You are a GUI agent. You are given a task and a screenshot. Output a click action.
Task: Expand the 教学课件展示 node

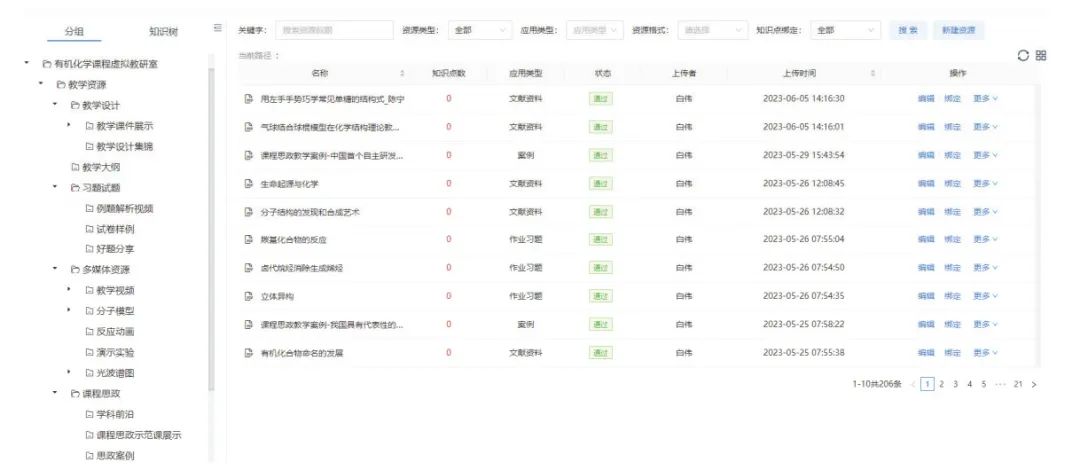pos(69,125)
